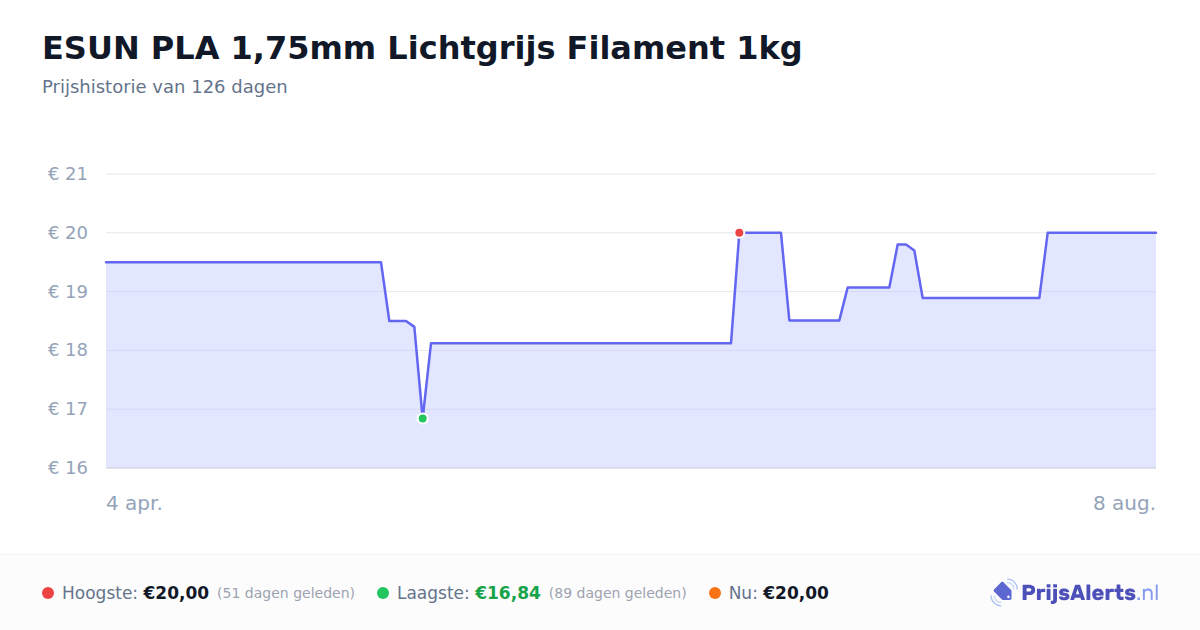Click the € 19 axis label
This screenshot has width=1200, height=630.
coord(68,292)
